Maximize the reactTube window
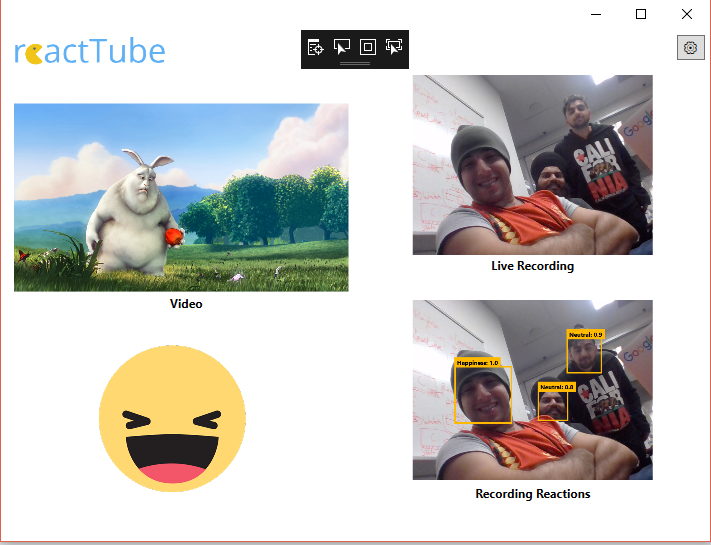The width and height of the screenshot is (711, 545). click(x=641, y=15)
